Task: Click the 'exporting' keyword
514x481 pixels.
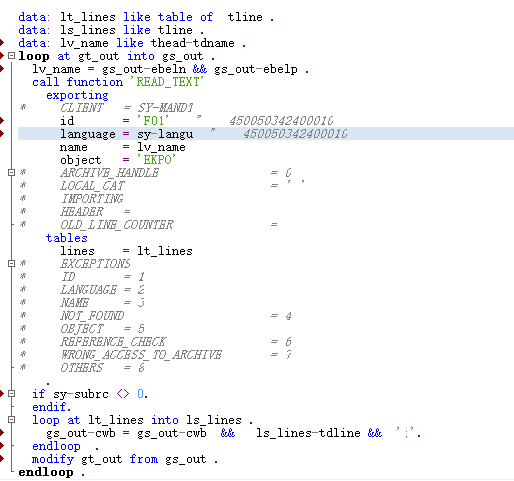Action: pyautogui.click(x=77, y=95)
